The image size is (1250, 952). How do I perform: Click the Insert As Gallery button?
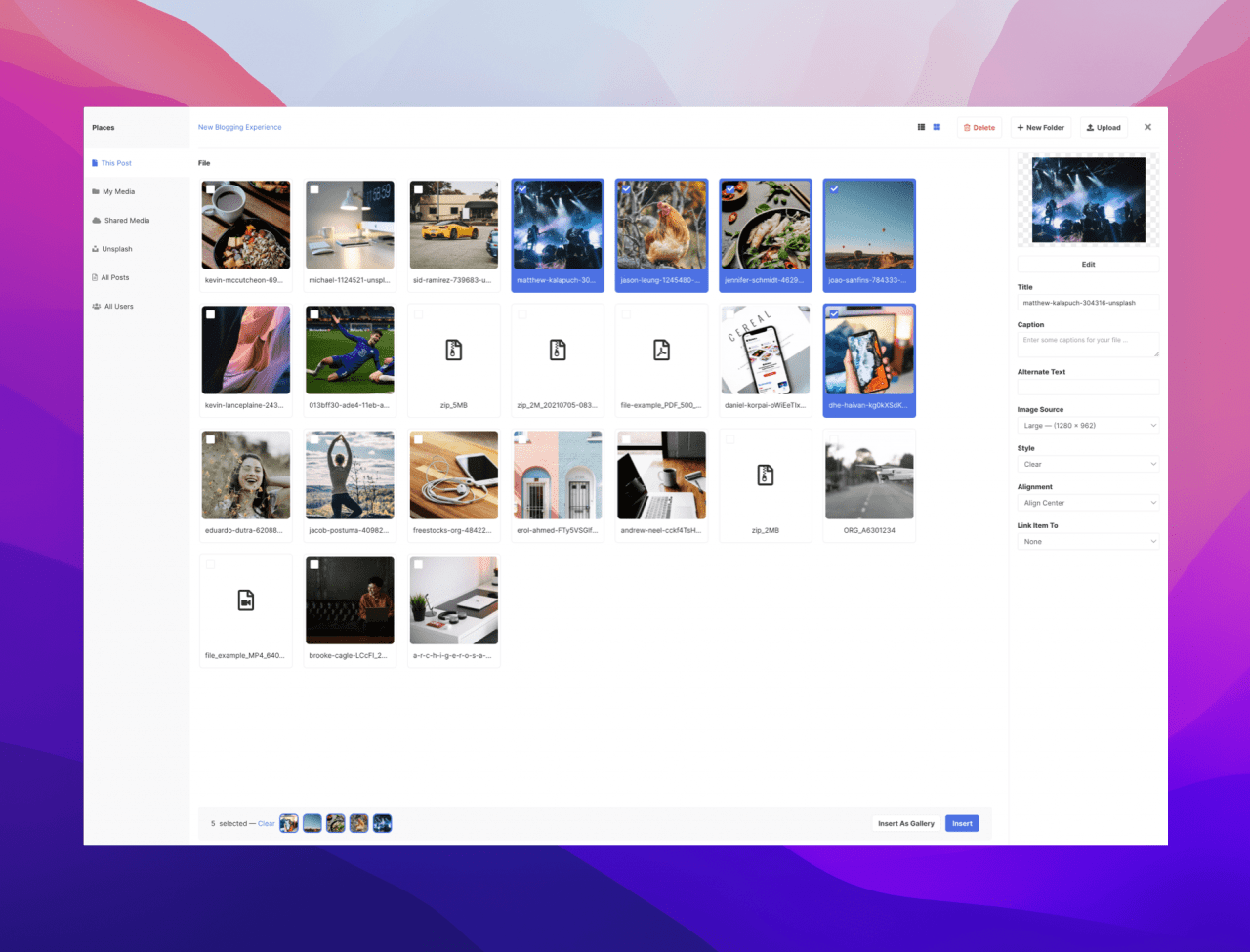point(905,823)
